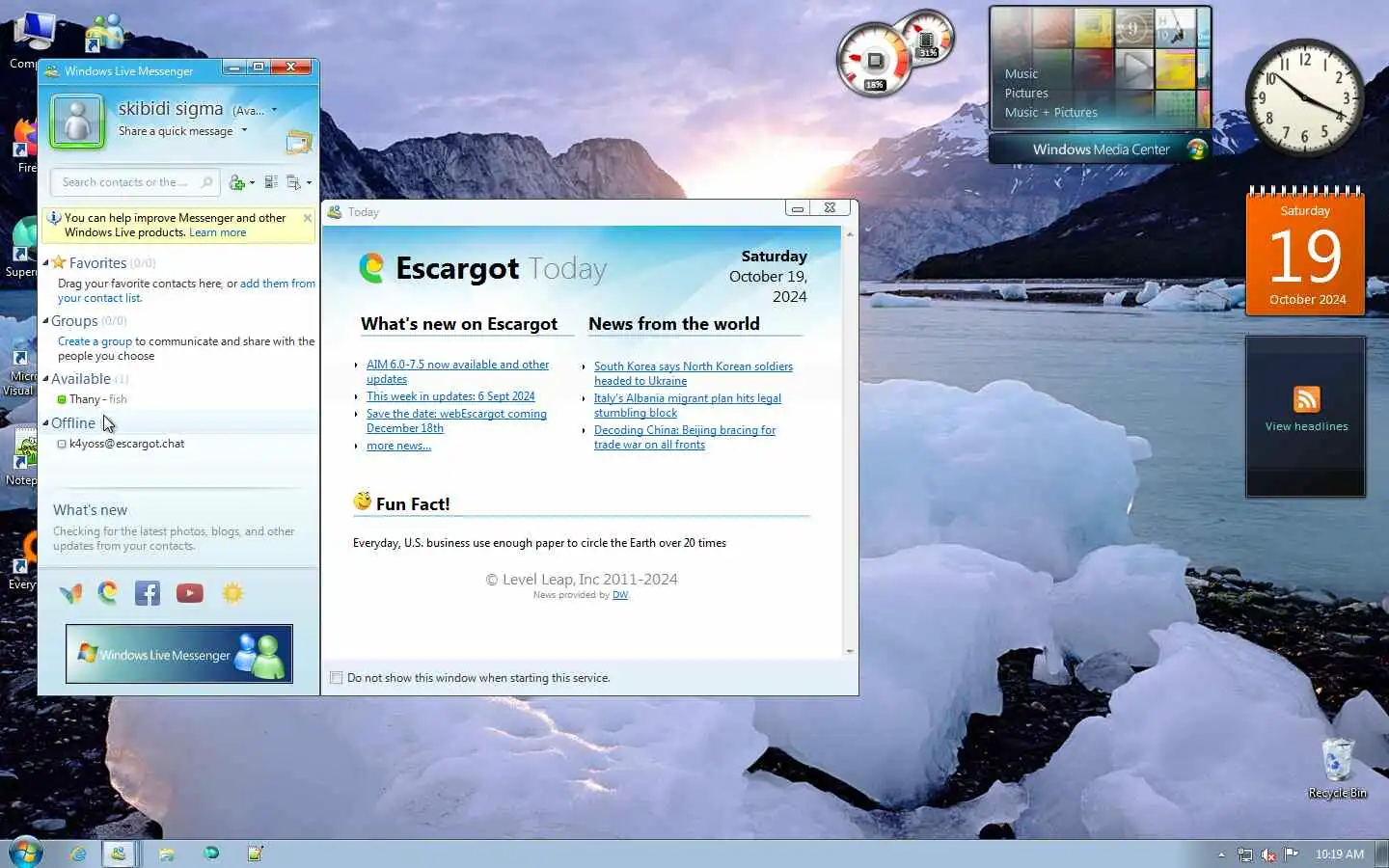Open the email inbox icon beside quick message

click(299, 143)
